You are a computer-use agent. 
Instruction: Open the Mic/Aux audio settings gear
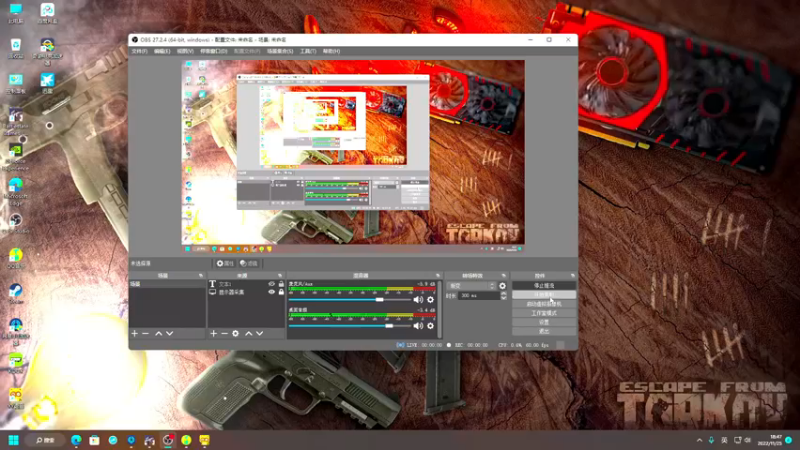[430, 299]
